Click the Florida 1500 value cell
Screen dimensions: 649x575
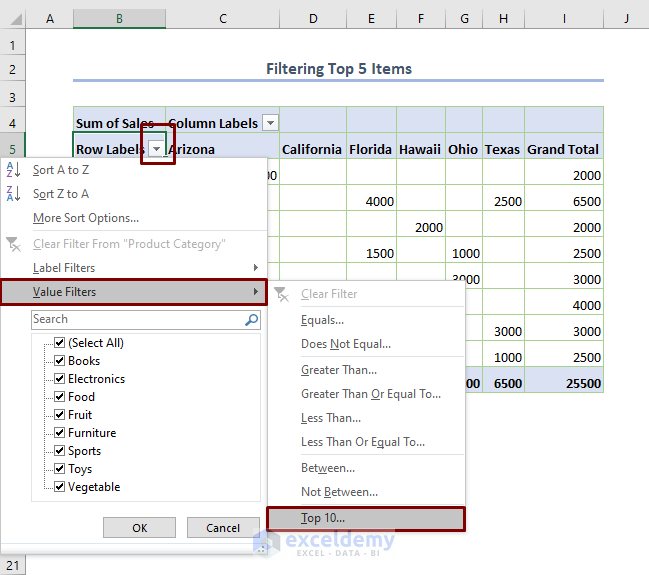pos(371,250)
